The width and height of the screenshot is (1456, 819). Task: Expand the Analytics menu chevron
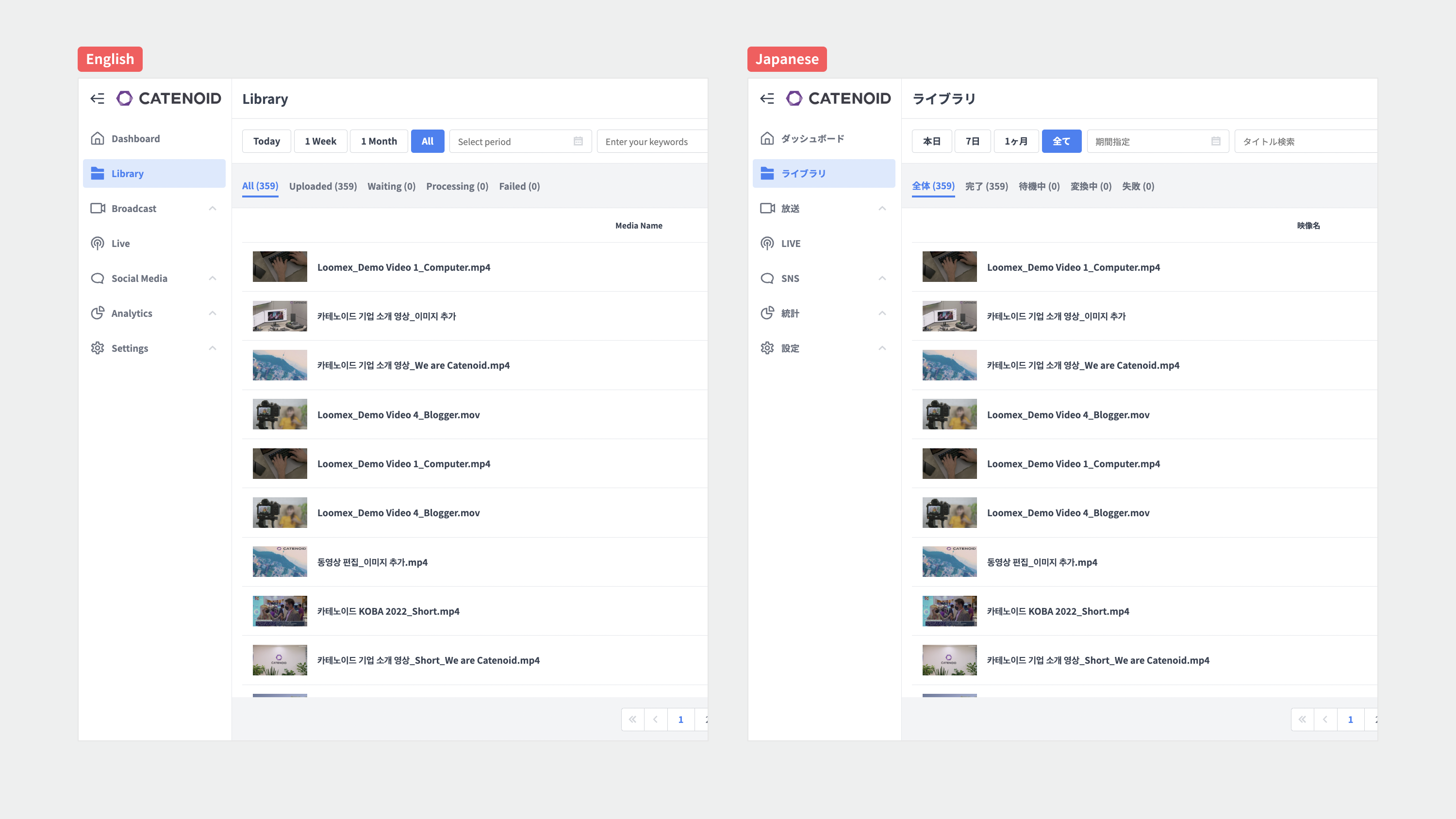213,313
